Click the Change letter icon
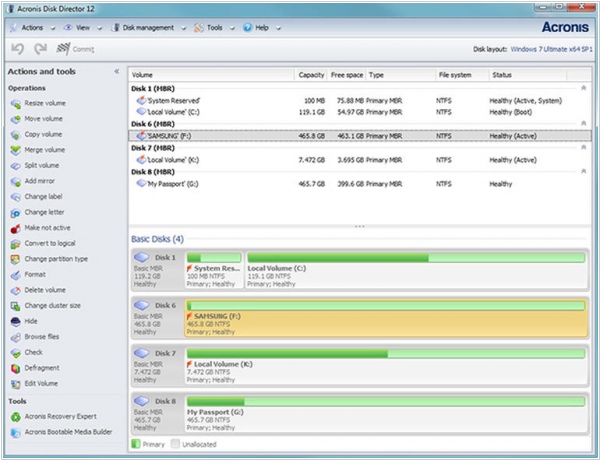 pos(16,213)
